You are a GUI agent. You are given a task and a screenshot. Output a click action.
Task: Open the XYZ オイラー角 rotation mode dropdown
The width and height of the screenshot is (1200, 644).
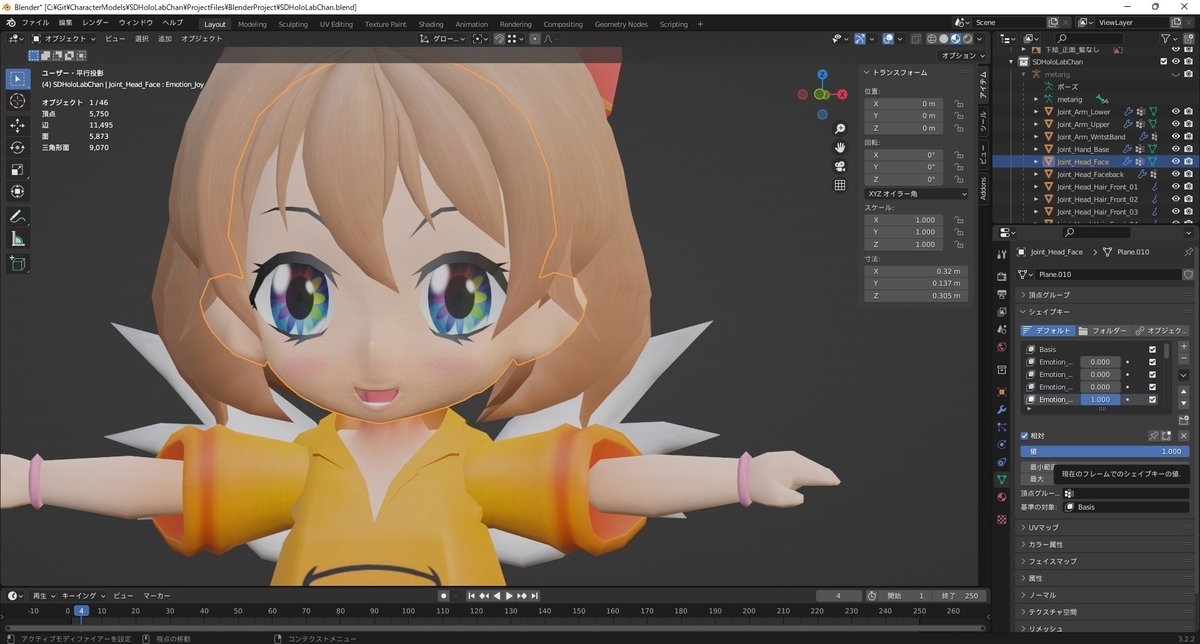click(917, 193)
